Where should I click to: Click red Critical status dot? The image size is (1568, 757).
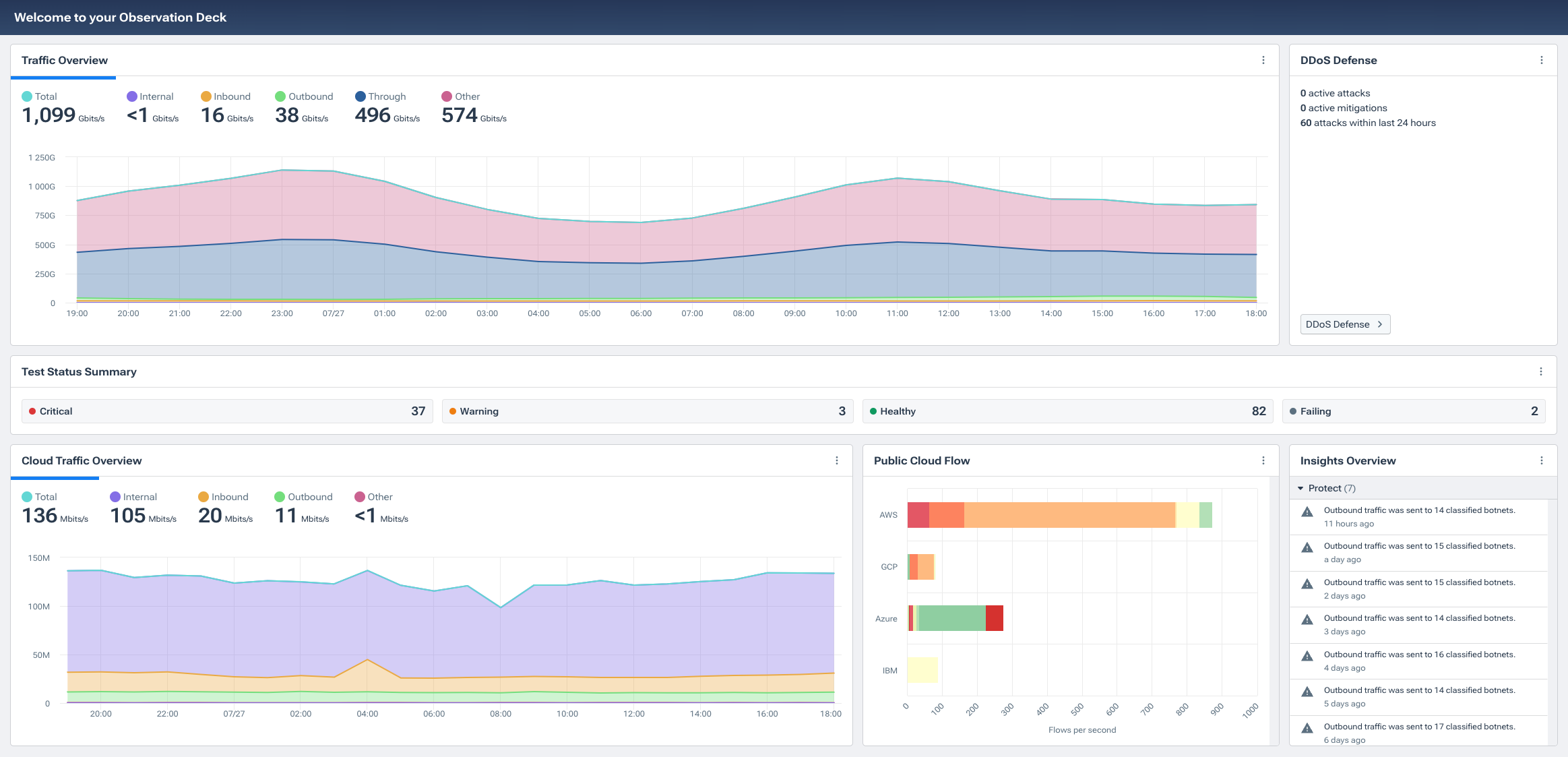(32, 411)
